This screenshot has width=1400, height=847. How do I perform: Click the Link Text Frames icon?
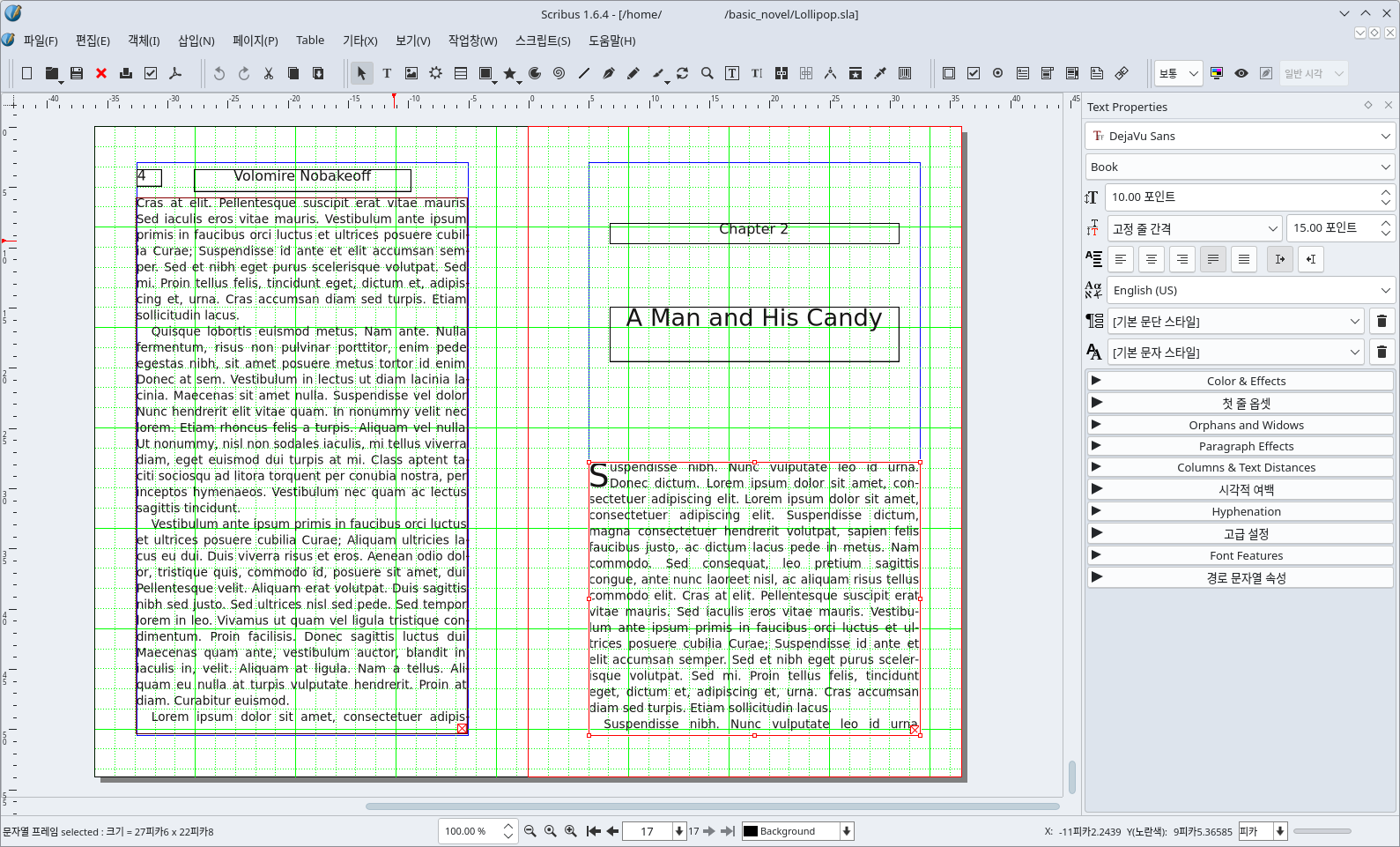click(781, 73)
